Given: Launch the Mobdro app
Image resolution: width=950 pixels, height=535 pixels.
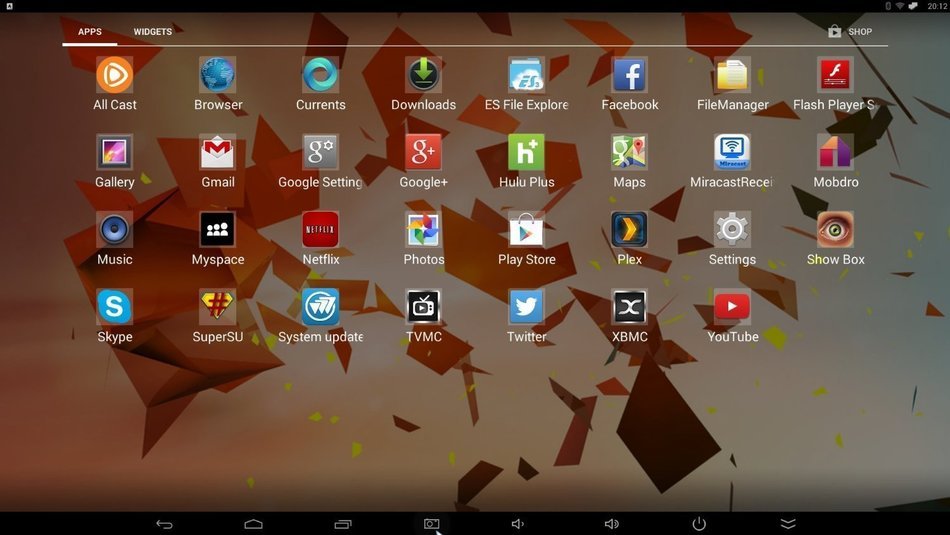Looking at the screenshot, I should tap(835, 151).
